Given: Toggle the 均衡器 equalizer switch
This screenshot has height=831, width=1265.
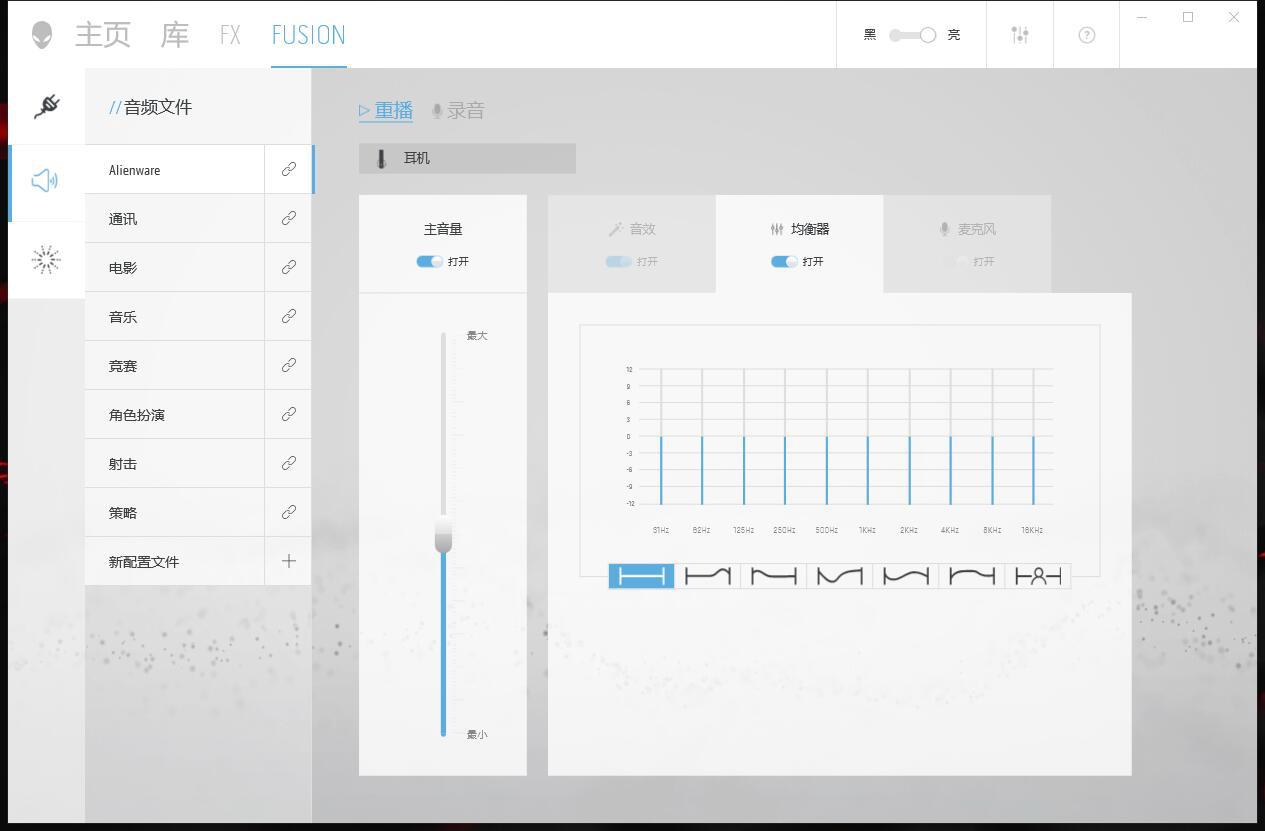Looking at the screenshot, I should (784, 261).
